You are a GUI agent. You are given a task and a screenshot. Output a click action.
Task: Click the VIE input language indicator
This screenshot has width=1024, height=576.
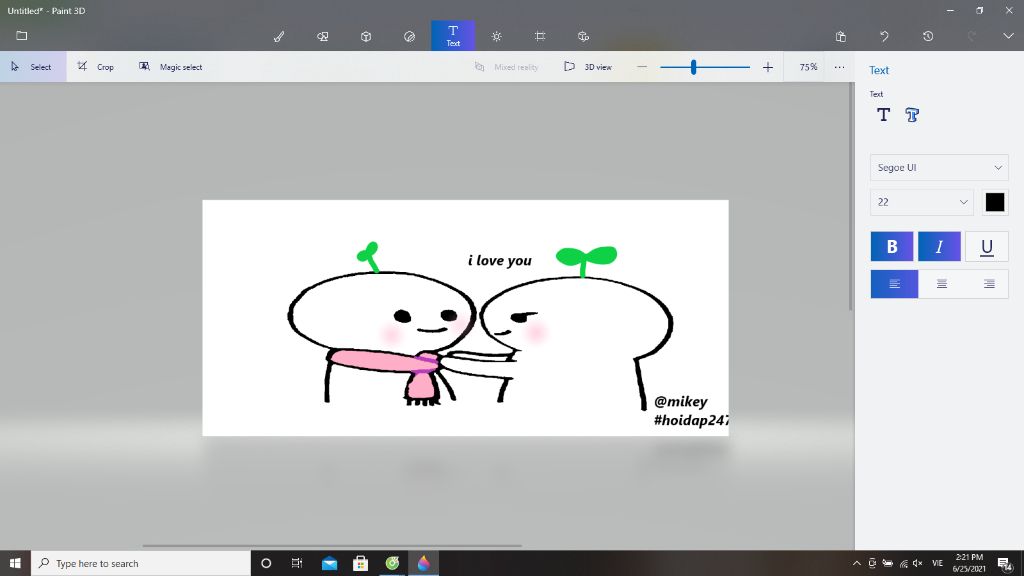(938, 563)
